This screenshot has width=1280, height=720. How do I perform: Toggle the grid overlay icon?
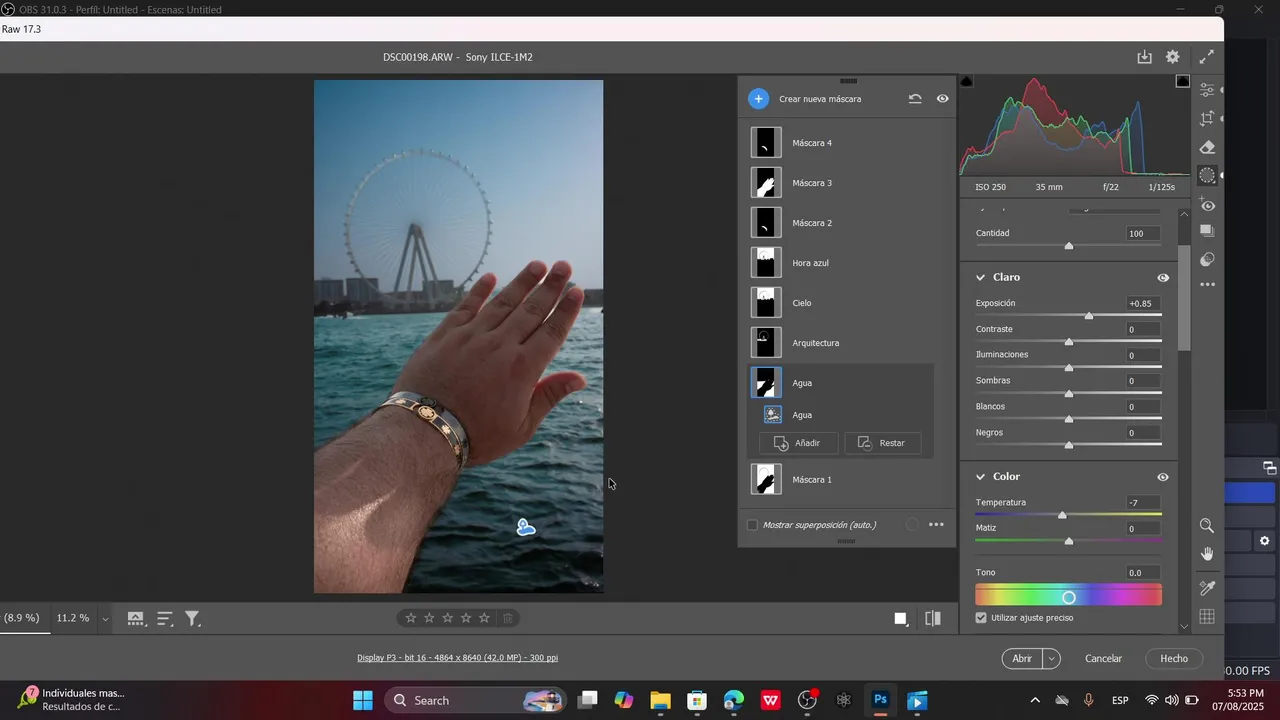[x=1207, y=617]
